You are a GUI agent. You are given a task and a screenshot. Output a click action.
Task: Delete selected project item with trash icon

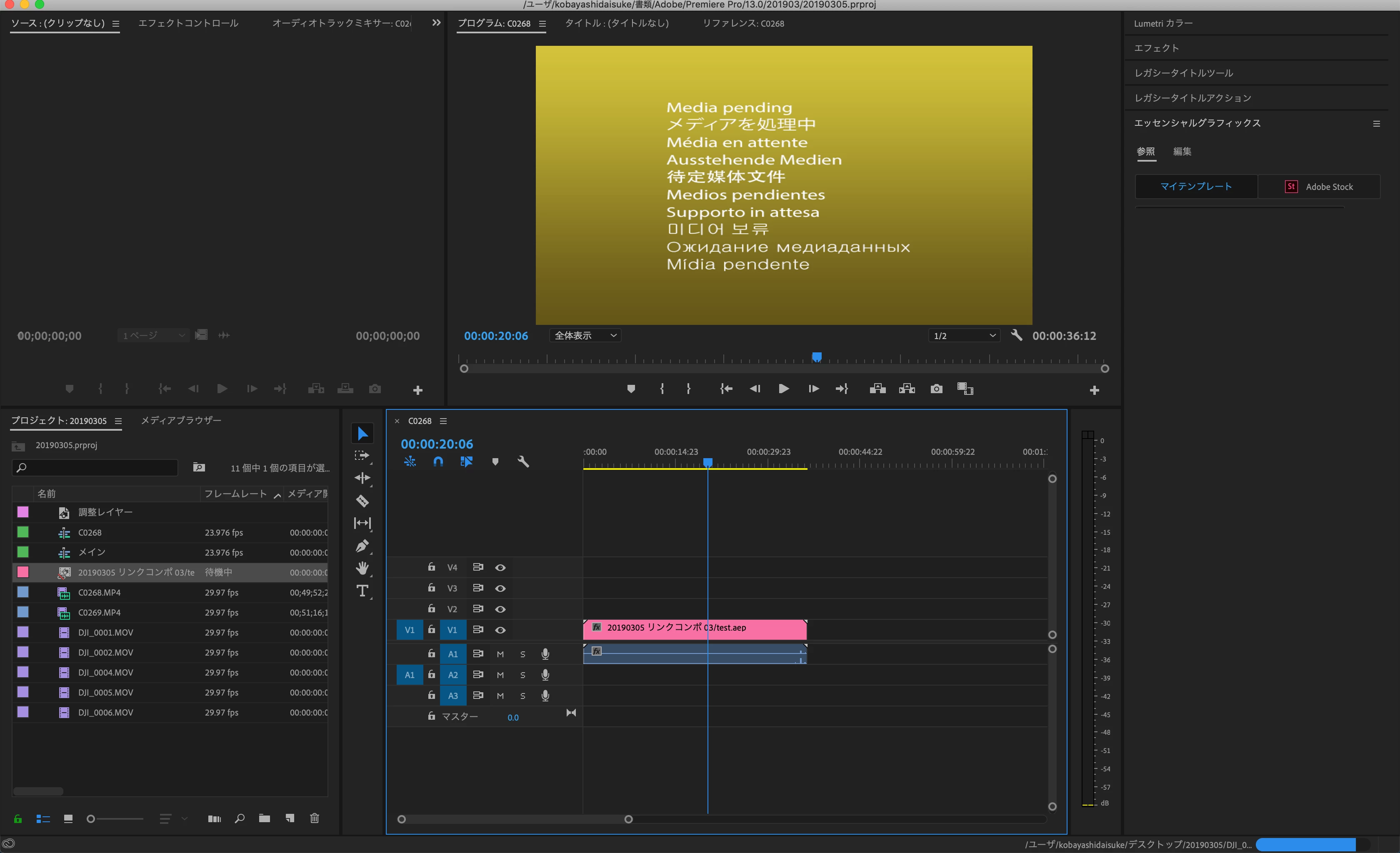(x=314, y=818)
